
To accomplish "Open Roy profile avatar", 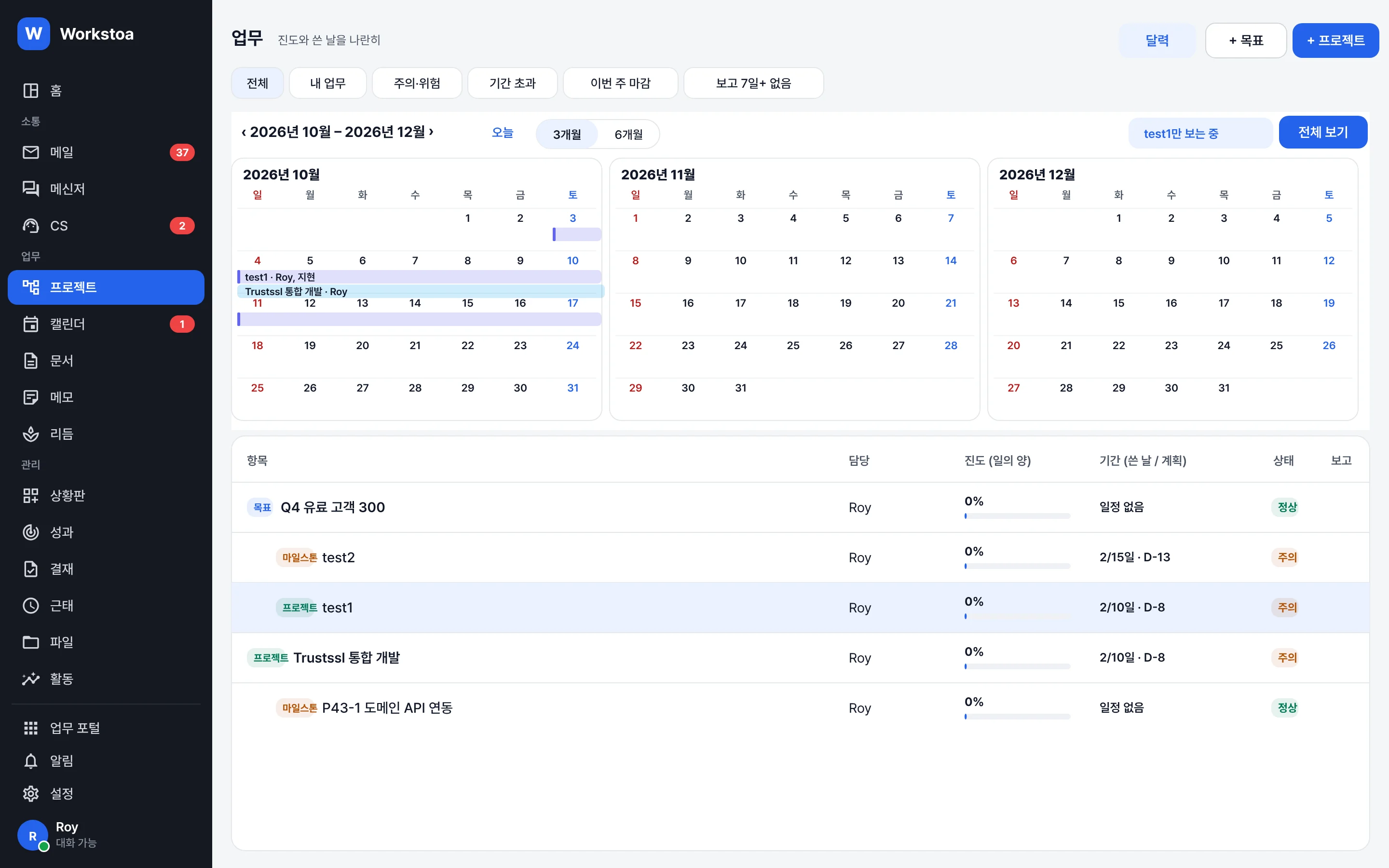I will coord(33,835).
